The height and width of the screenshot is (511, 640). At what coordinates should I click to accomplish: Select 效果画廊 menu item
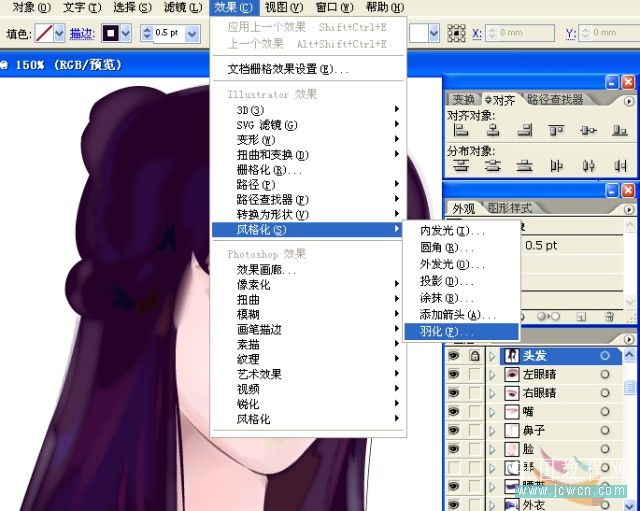308,270
